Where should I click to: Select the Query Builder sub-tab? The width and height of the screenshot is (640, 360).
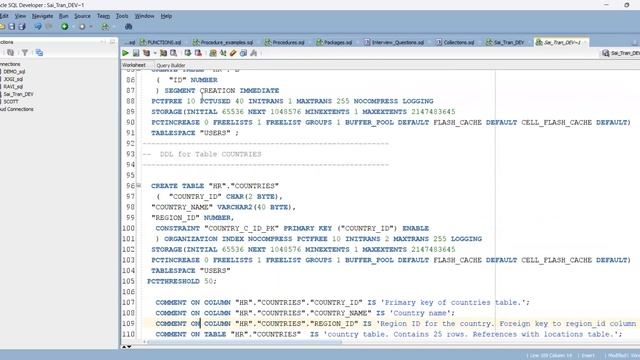(171, 65)
